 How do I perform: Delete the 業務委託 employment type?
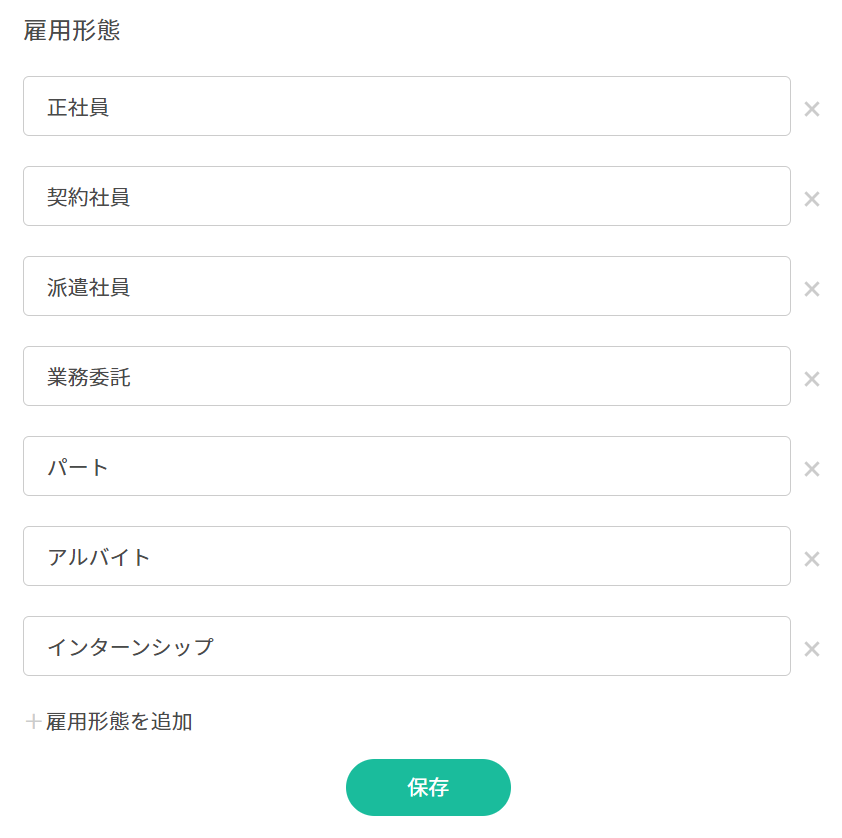click(812, 379)
